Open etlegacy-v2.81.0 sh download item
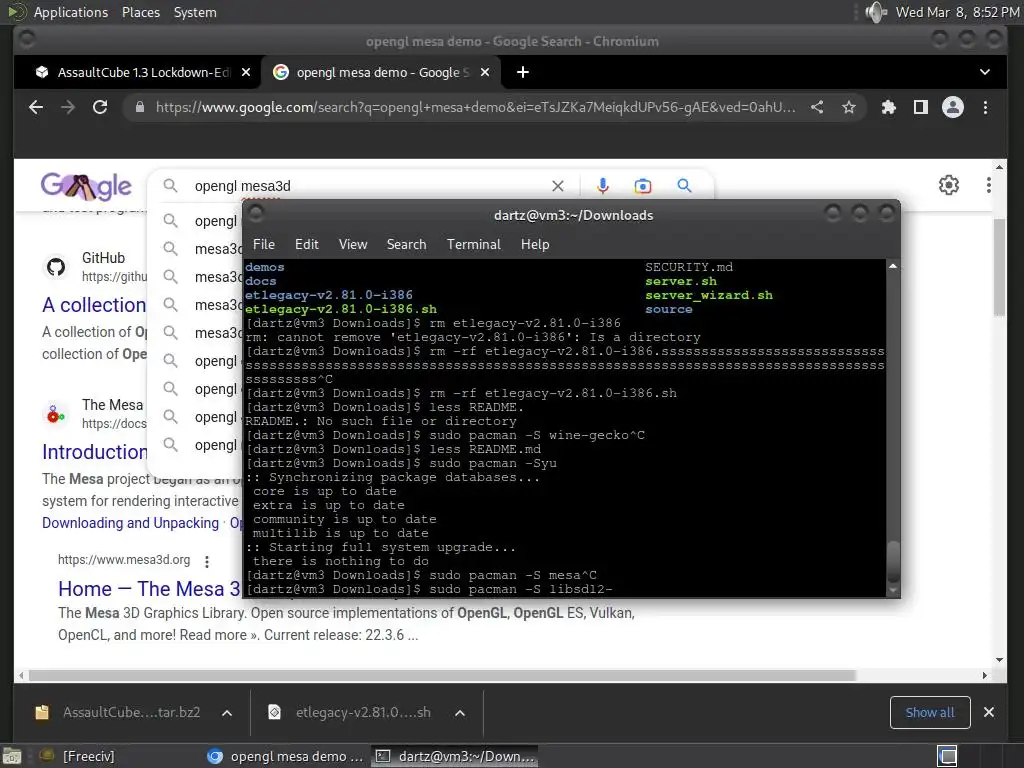 (x=350, y=712)
